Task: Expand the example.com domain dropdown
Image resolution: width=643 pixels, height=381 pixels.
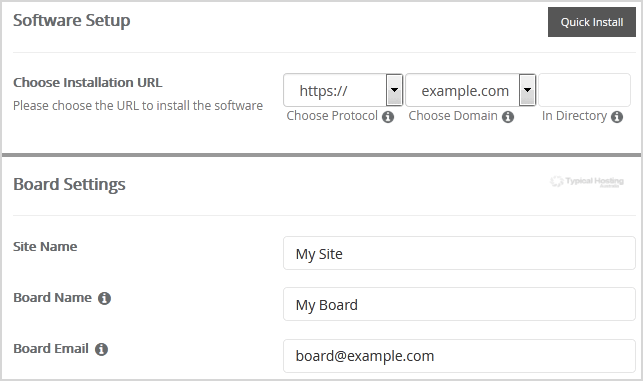Action: pyautogui.click(x=470, y=90)
